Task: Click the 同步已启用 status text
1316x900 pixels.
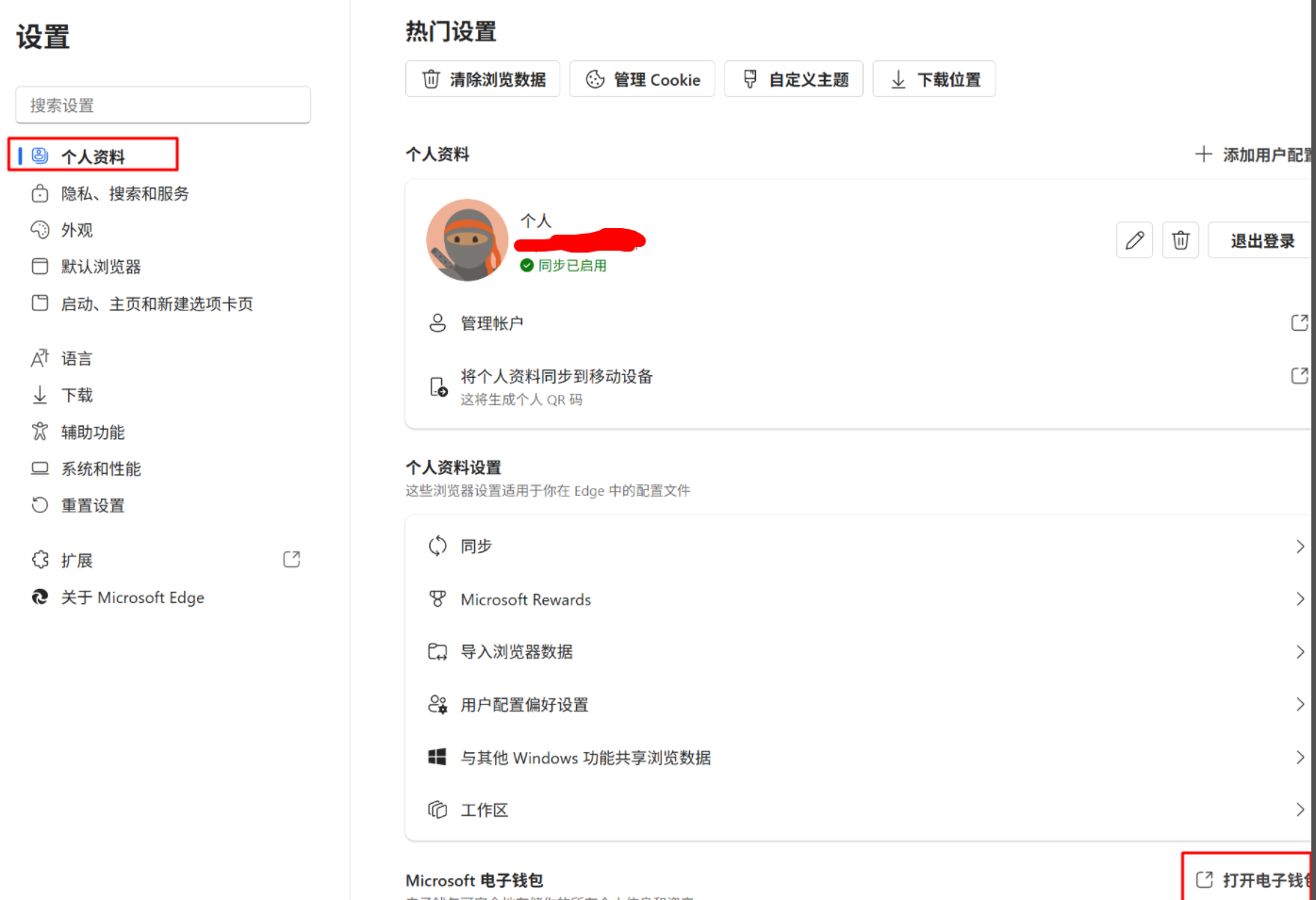Action: 572,266
